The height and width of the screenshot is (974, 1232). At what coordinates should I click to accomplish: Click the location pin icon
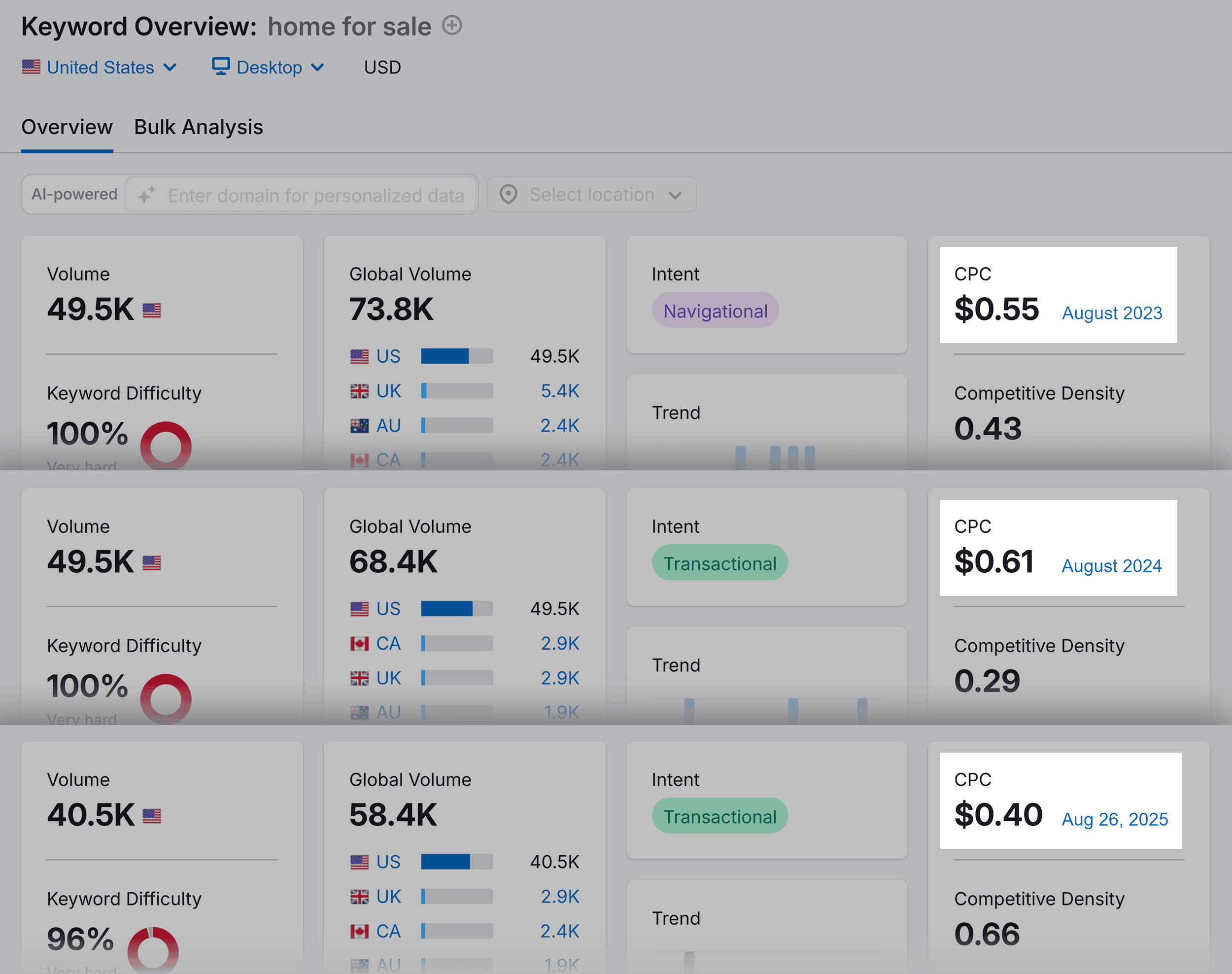(508, 195)
